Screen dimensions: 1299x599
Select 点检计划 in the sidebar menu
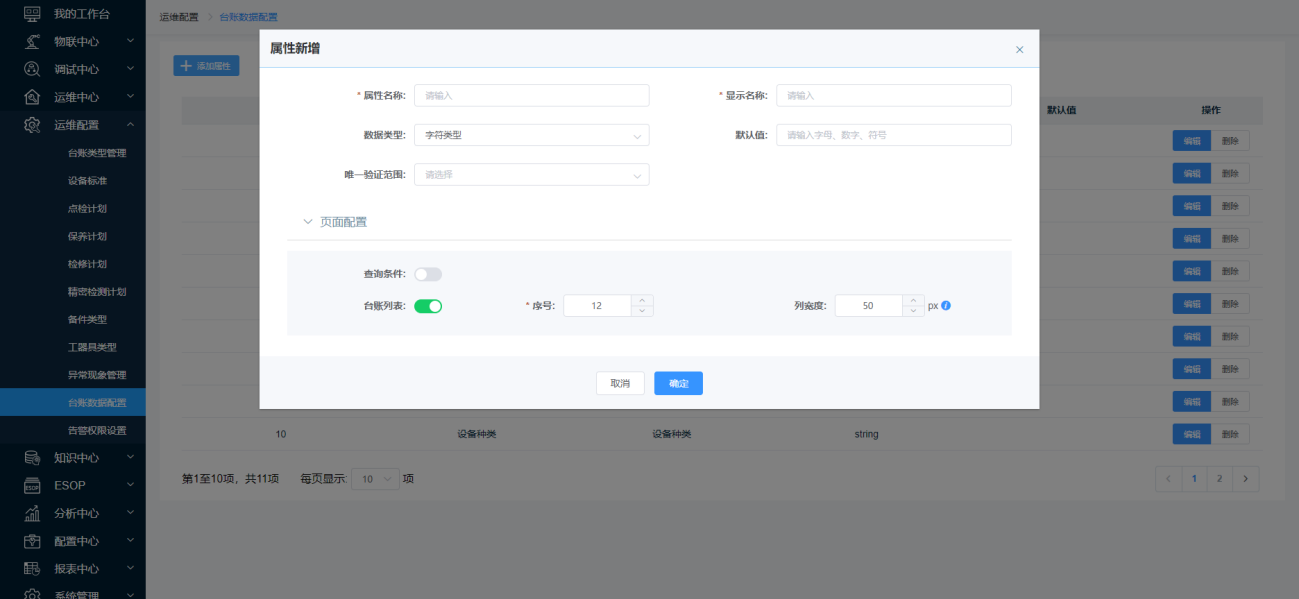88,209
